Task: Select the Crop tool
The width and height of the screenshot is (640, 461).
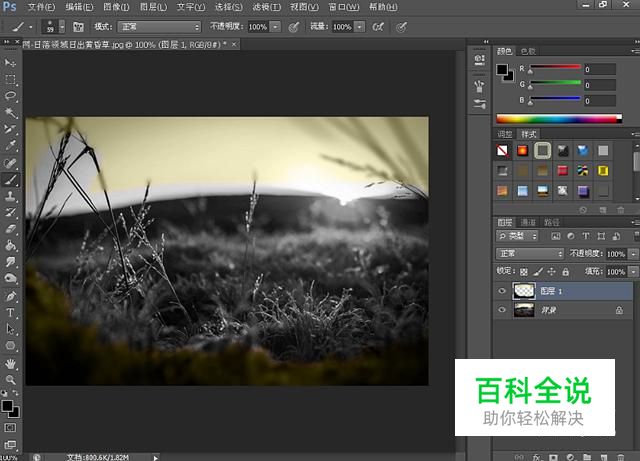Action: click(x=10, y=129)
